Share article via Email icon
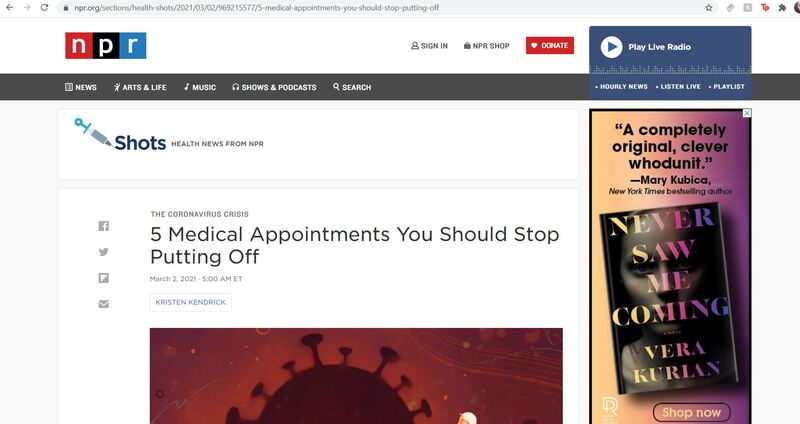This screenshot has height=424, width=800. click(x=104, y=304)
